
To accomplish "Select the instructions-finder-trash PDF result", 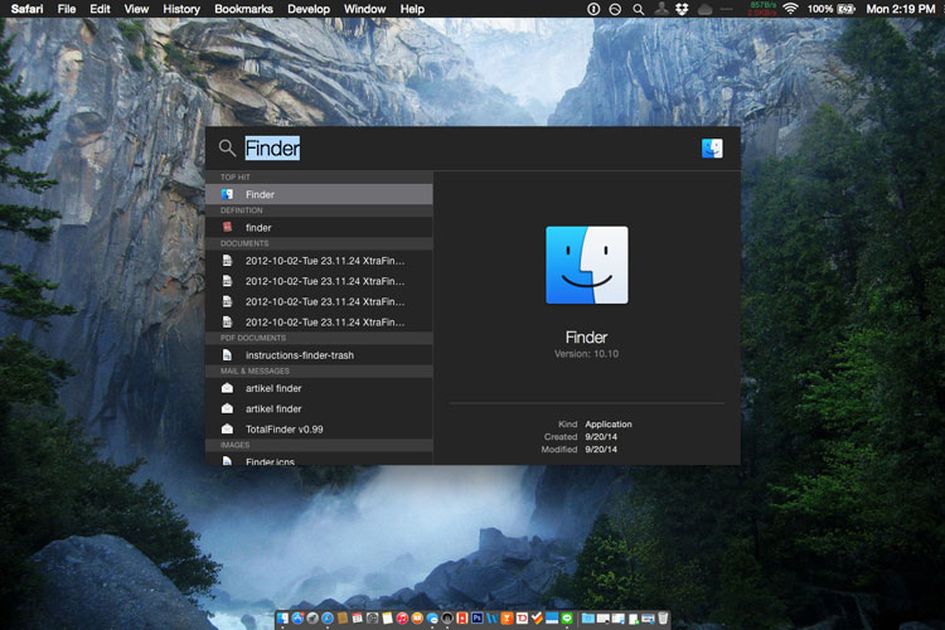I will click(319, 355).
